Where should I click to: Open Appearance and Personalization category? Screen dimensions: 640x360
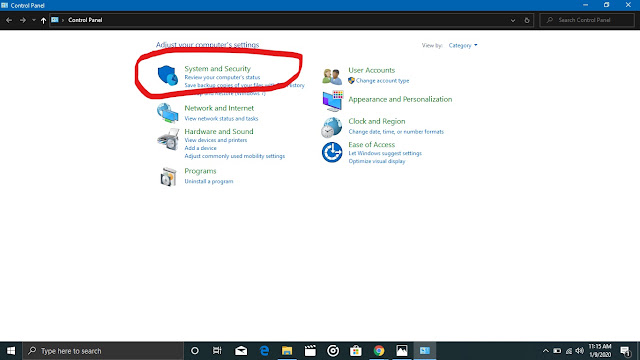coord(400,99)
